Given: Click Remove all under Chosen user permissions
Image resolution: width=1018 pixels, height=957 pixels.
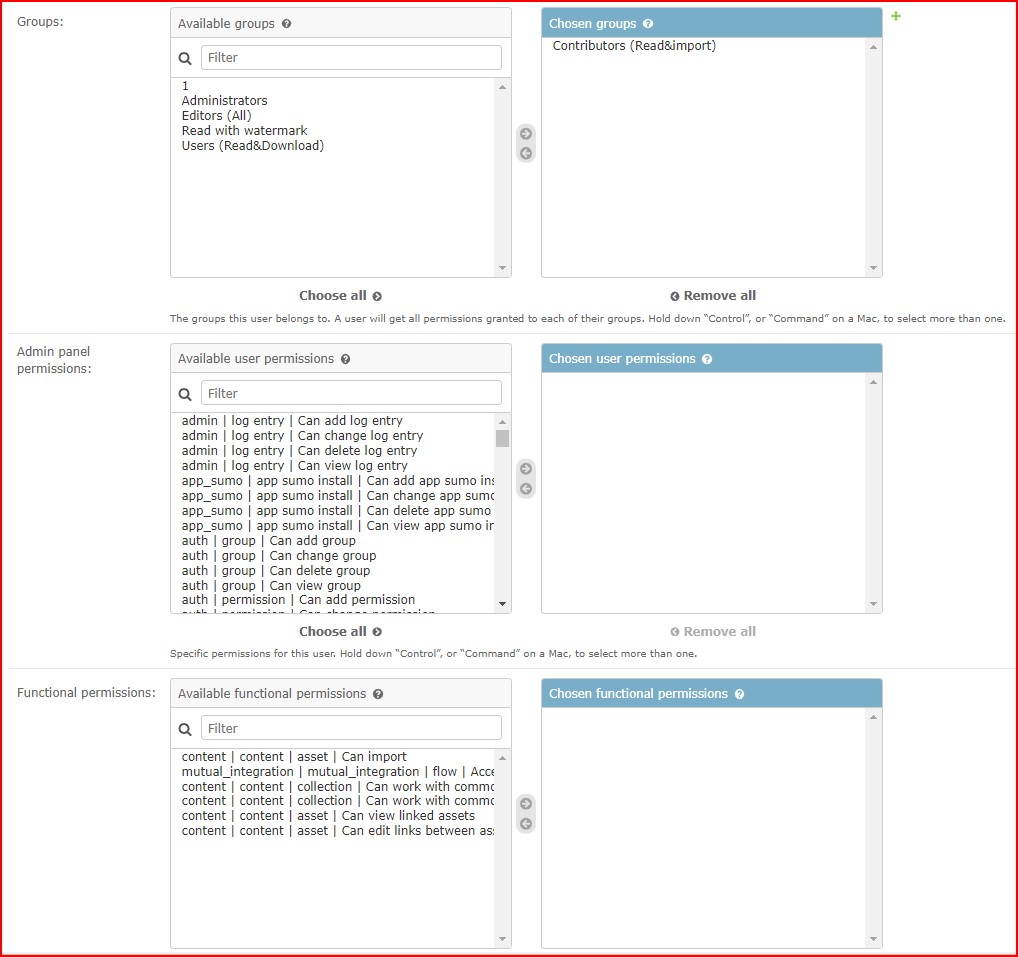Looking at the screenshot, I should [x=712, y=632].
